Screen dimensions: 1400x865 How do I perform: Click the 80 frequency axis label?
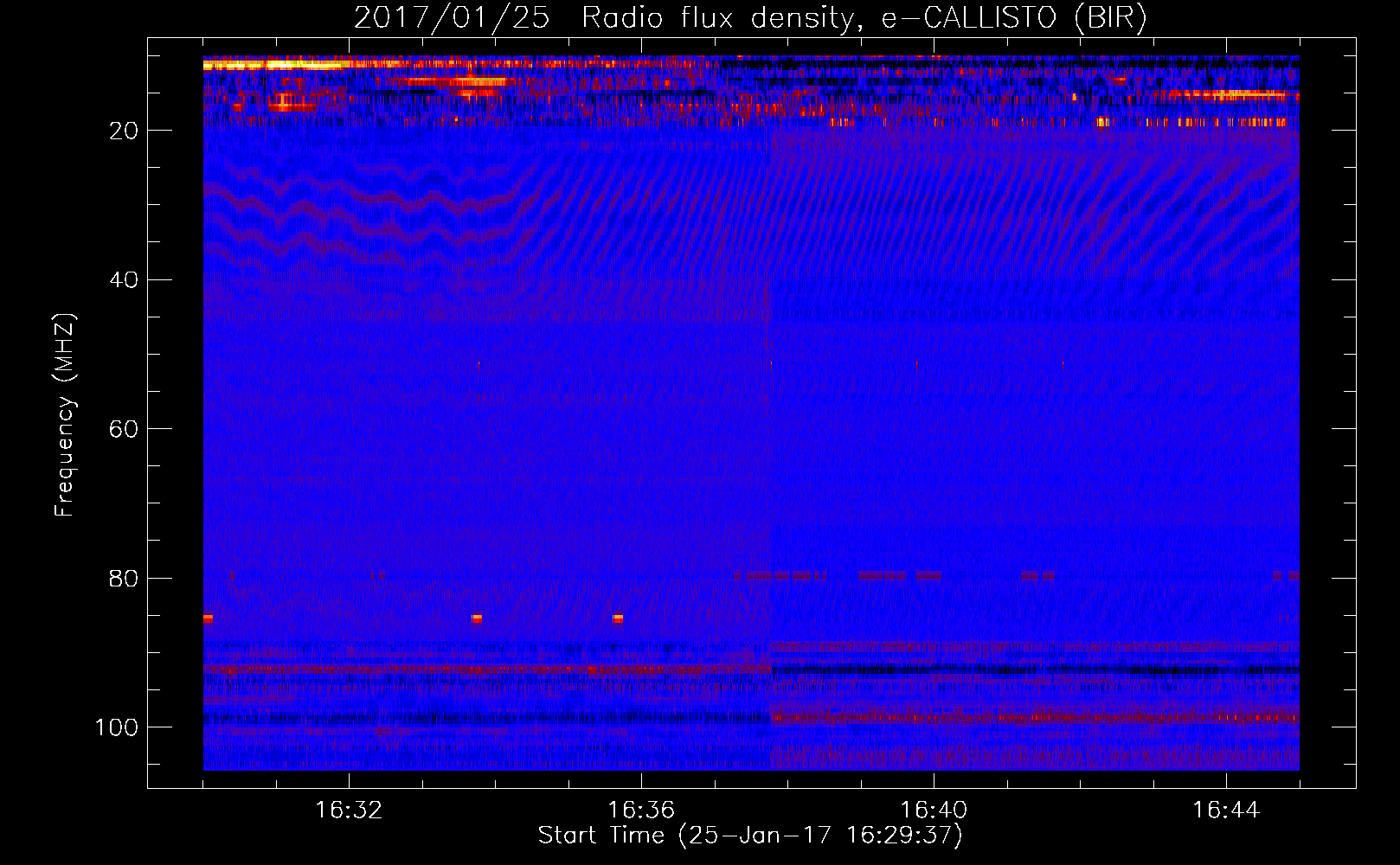[x=125, y=578]
